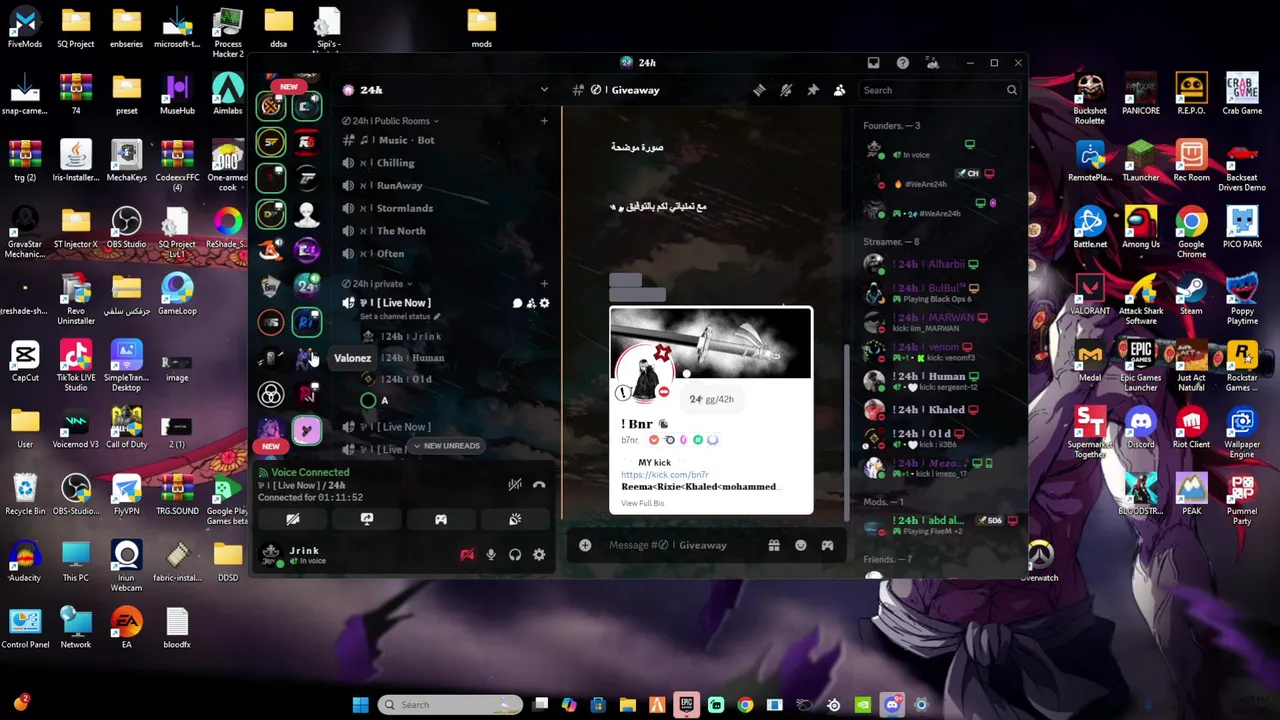Image resolution: width=1280 pixels, height=720 pixels.
Task: Toggle camera button in Voice Connected panel
Action: (293, 519)
